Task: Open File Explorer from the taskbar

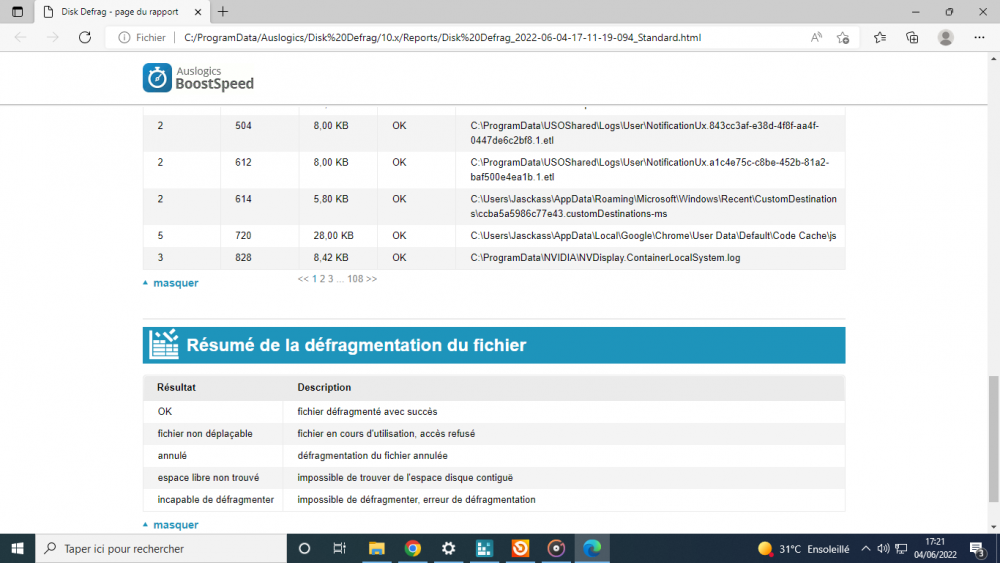Action: coord(377,548)
